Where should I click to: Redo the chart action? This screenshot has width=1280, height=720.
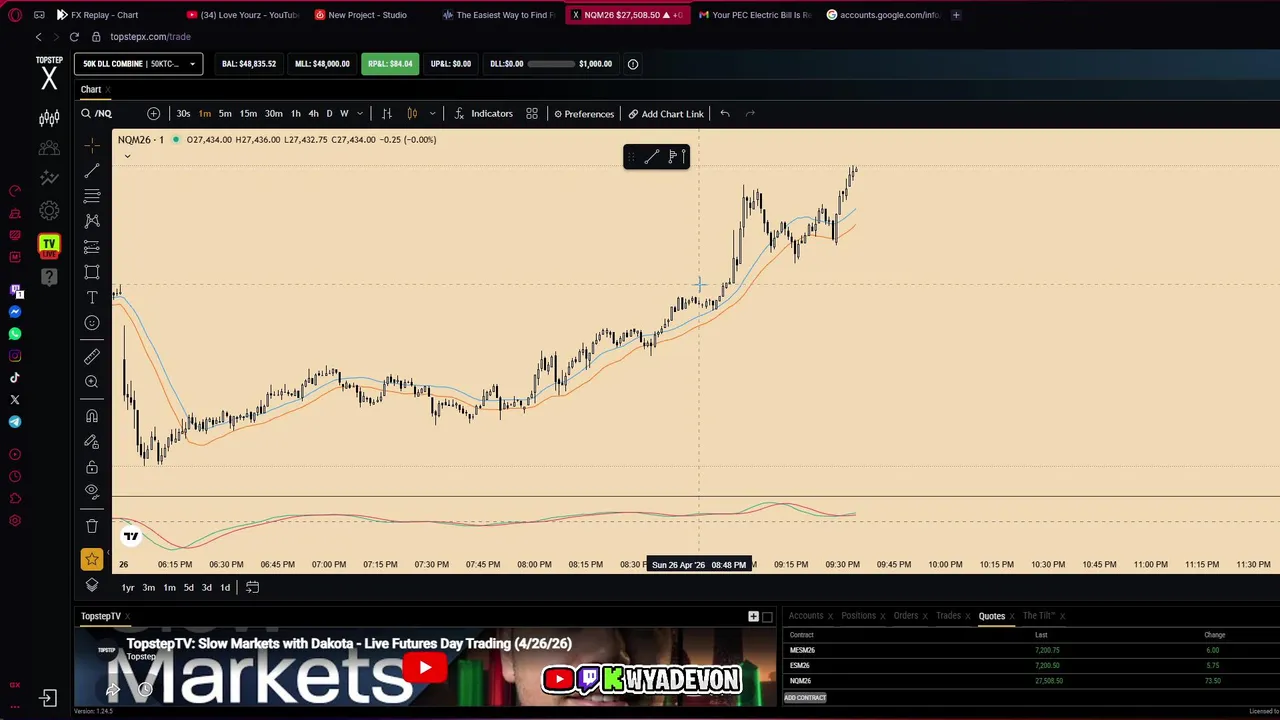(751, 114)
